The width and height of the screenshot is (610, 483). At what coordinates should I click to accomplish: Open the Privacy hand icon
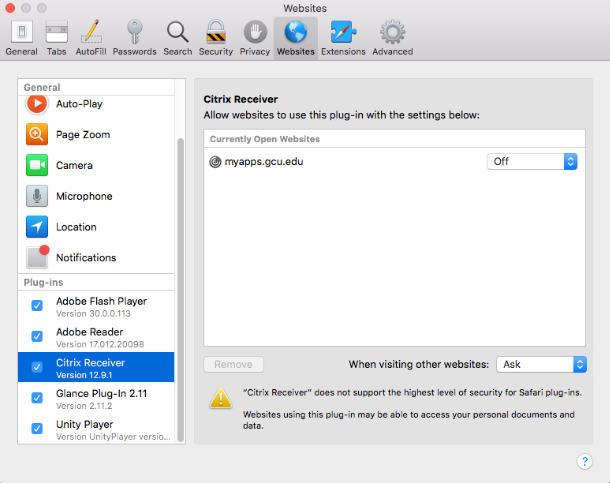[x=255, y=32]
